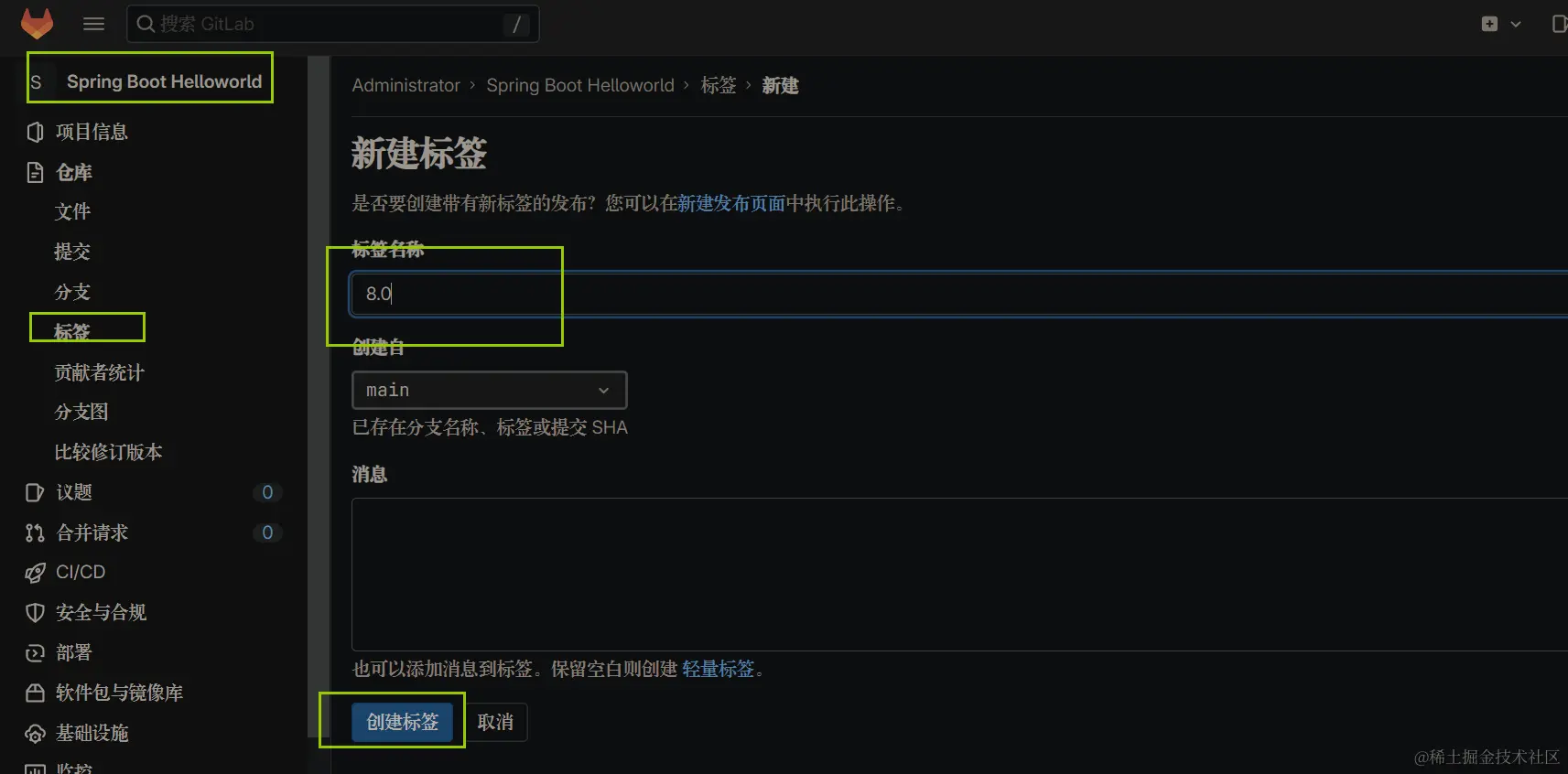This screenshot has width=1568, height=774.
Task: Click the issues icon in sidebar
Action: 35,492
